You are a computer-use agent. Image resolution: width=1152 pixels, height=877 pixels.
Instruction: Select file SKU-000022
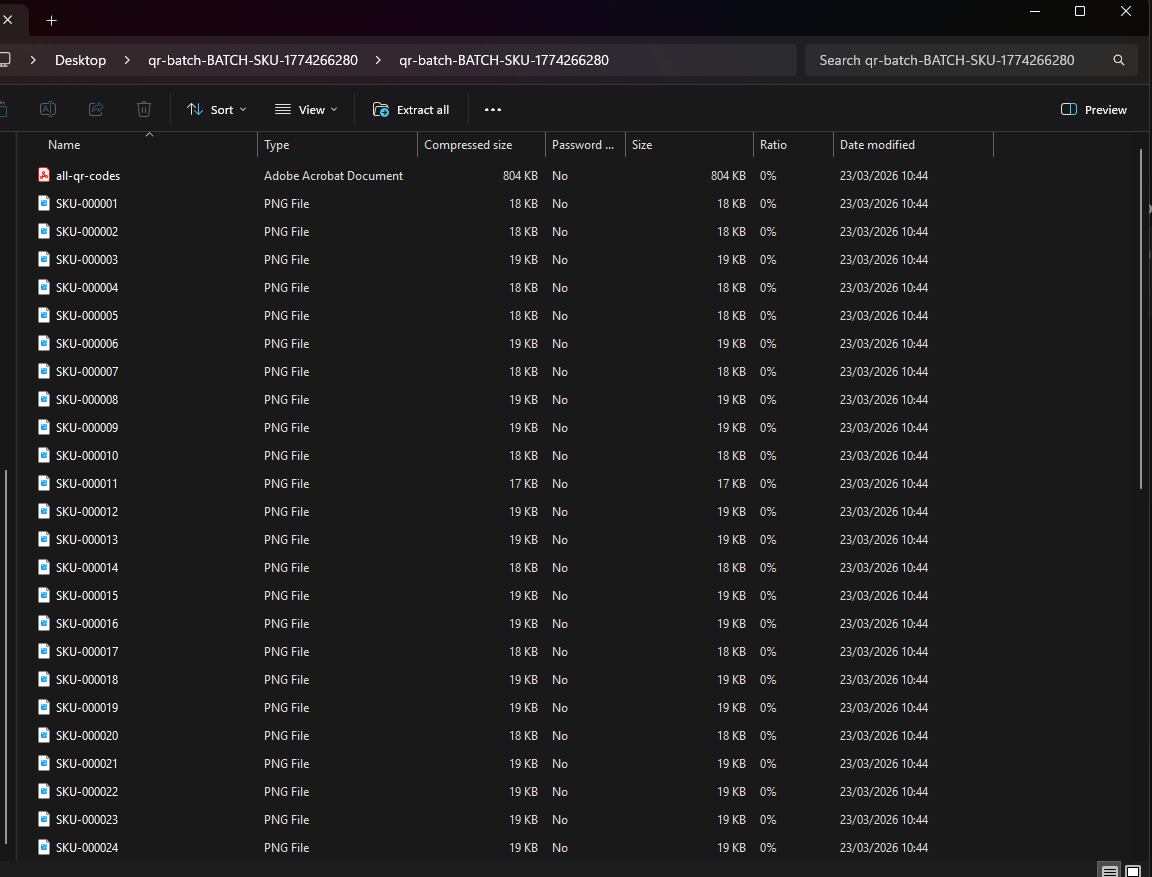(x=87, y=791)
